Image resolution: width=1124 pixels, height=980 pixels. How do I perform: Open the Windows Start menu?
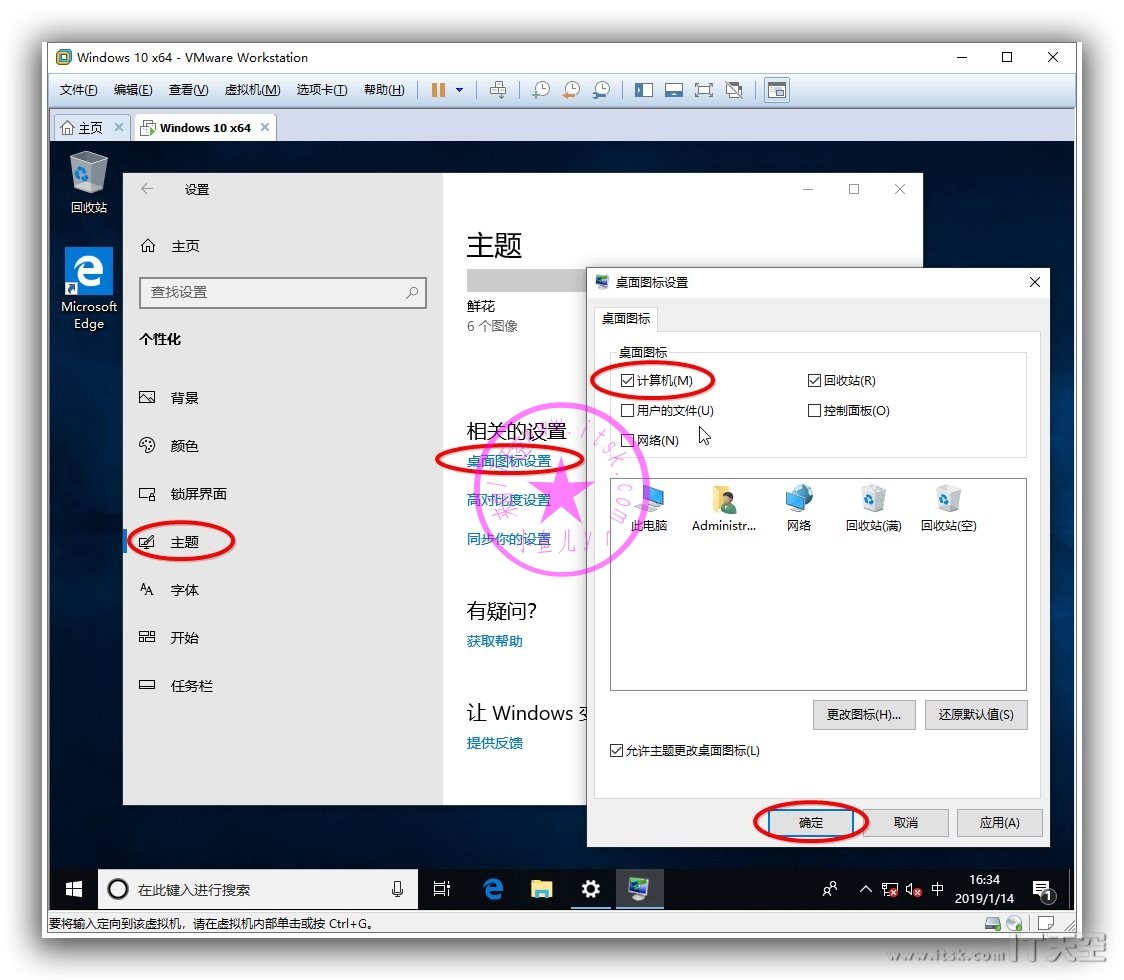(74, 890)
